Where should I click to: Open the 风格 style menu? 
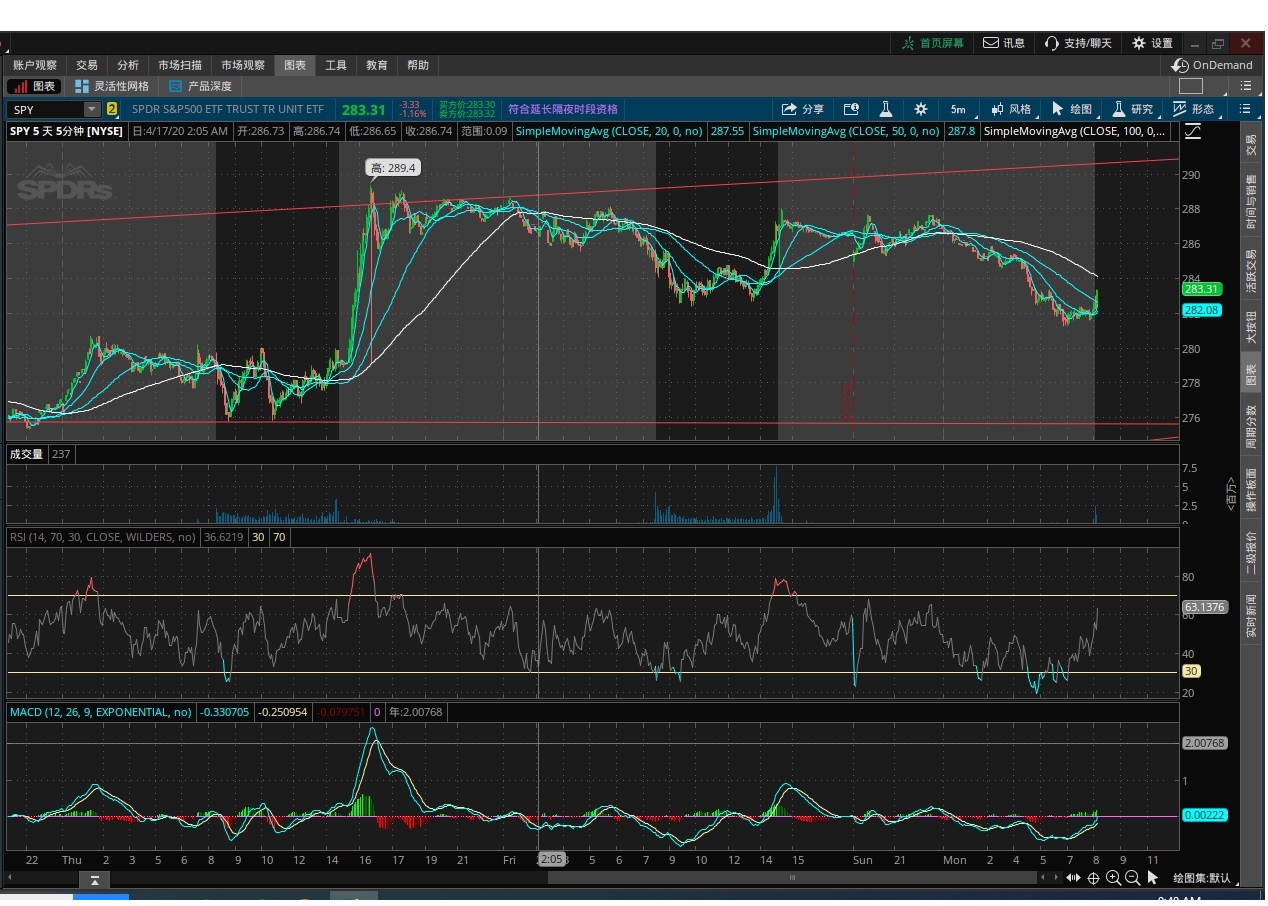click(1010, 109)
